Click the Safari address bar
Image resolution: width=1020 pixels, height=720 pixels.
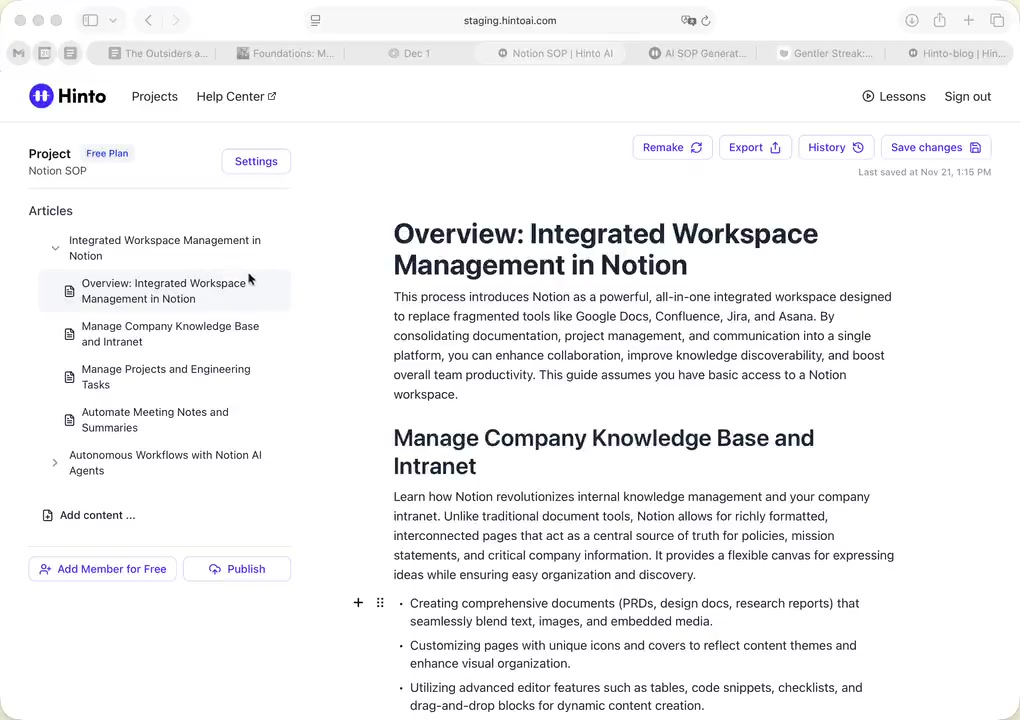pos(510,20)
